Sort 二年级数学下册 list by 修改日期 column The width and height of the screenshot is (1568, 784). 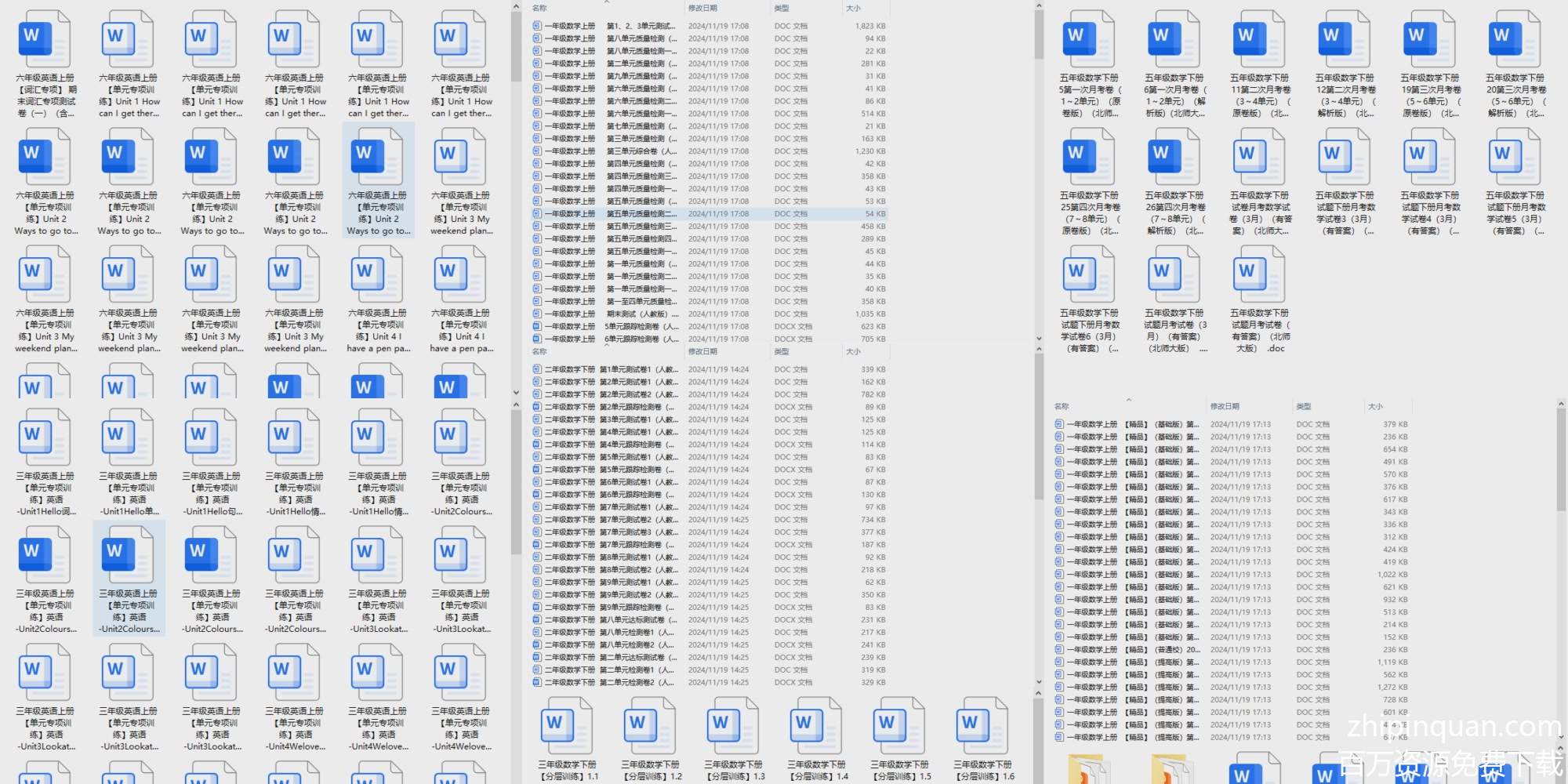(x=702, y=352)
